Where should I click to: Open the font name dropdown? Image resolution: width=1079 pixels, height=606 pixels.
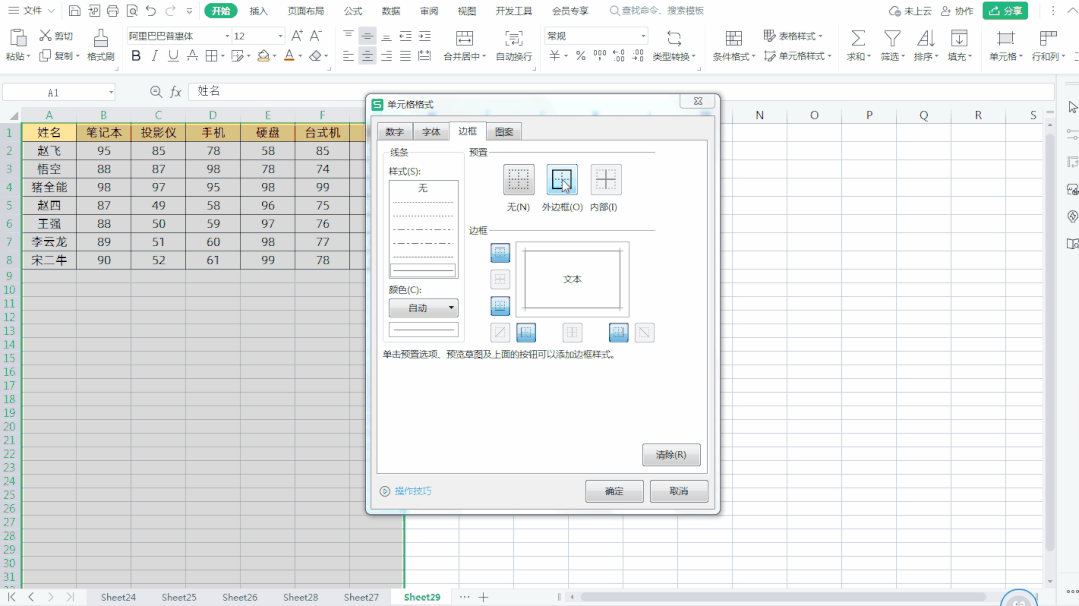(x=227, y=36)
